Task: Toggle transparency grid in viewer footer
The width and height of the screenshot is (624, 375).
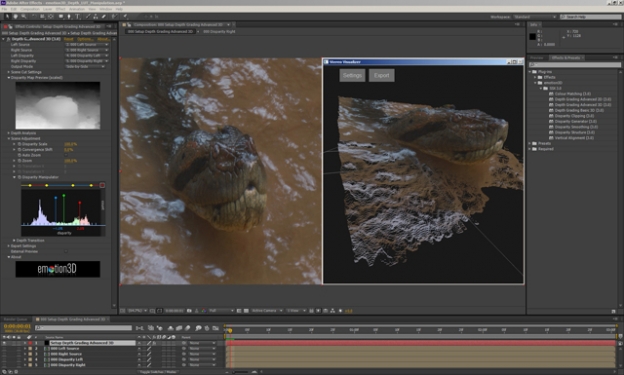Action: click(x=246, y=311)
